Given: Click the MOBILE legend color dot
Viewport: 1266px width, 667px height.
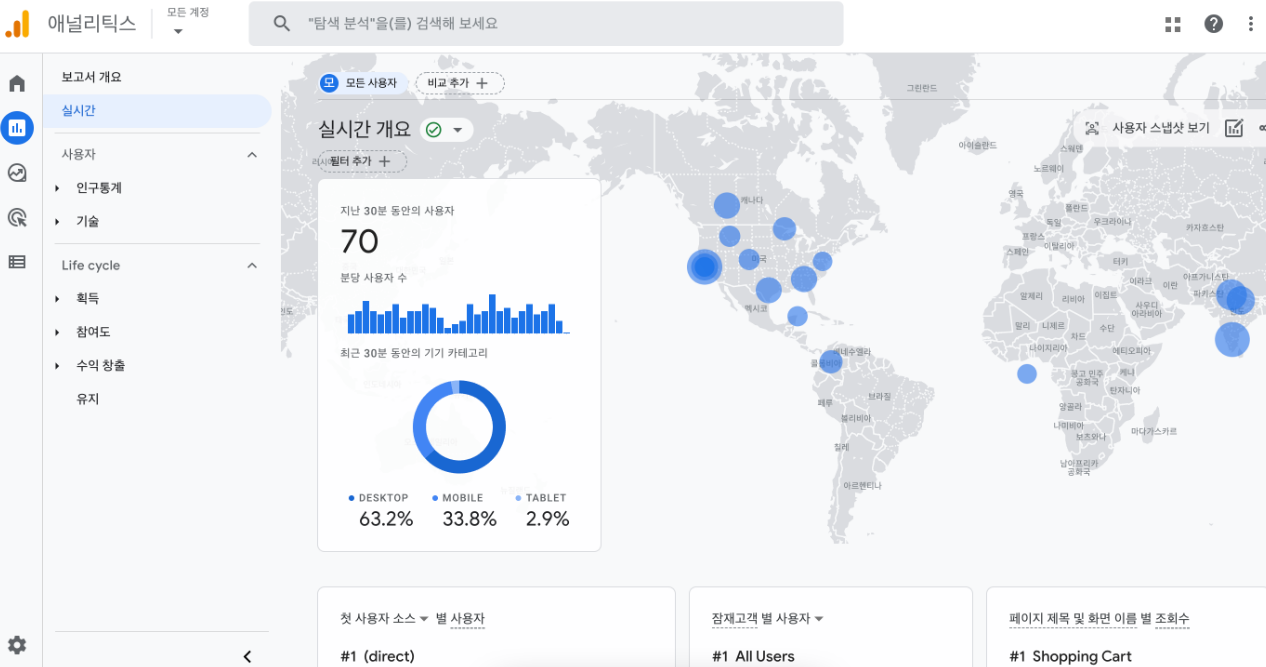Looking at the screenshot, I should tap(435, 498).
